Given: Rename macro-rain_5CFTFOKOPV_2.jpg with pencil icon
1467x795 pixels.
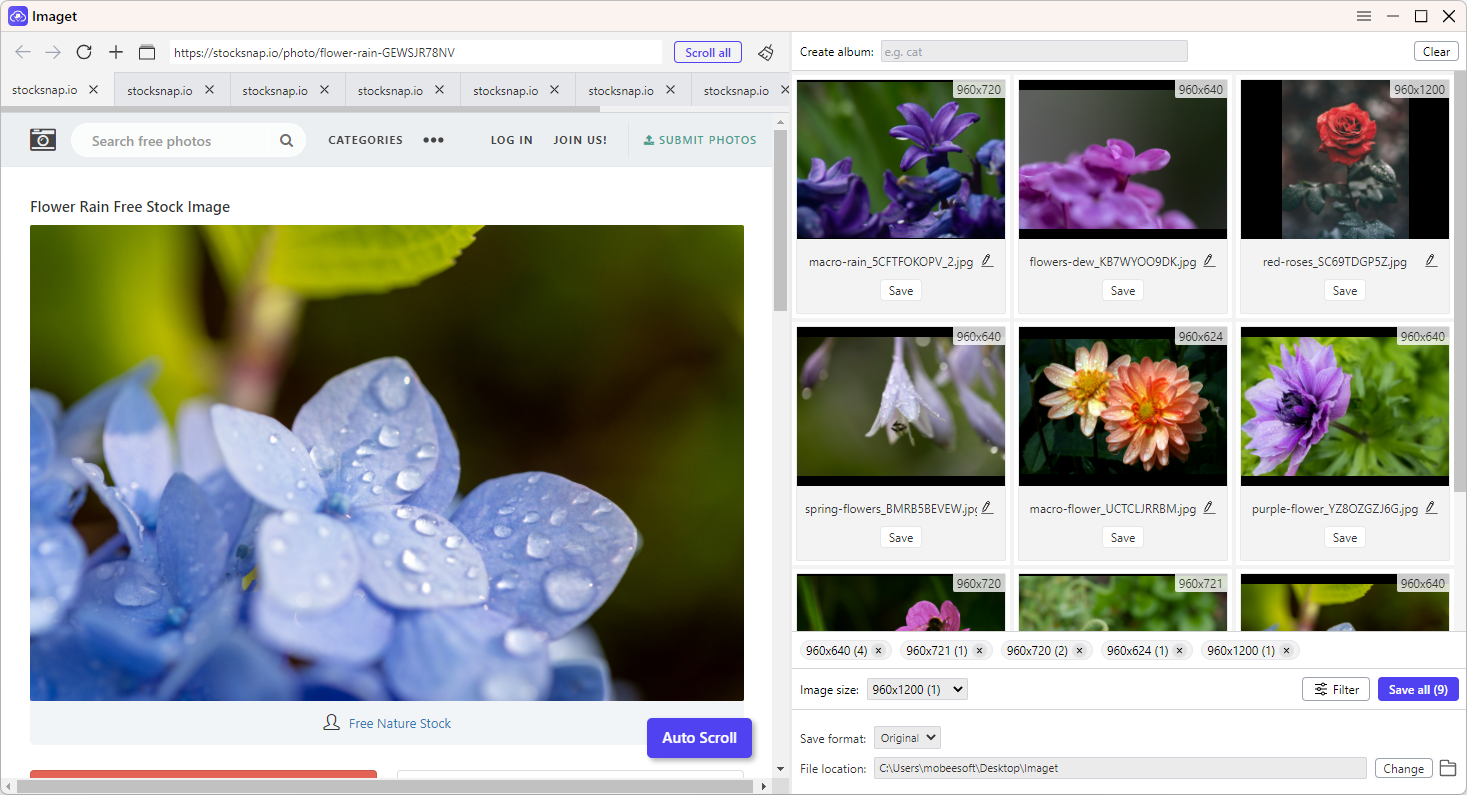Looking at the screenshot, I should [987, 261].
